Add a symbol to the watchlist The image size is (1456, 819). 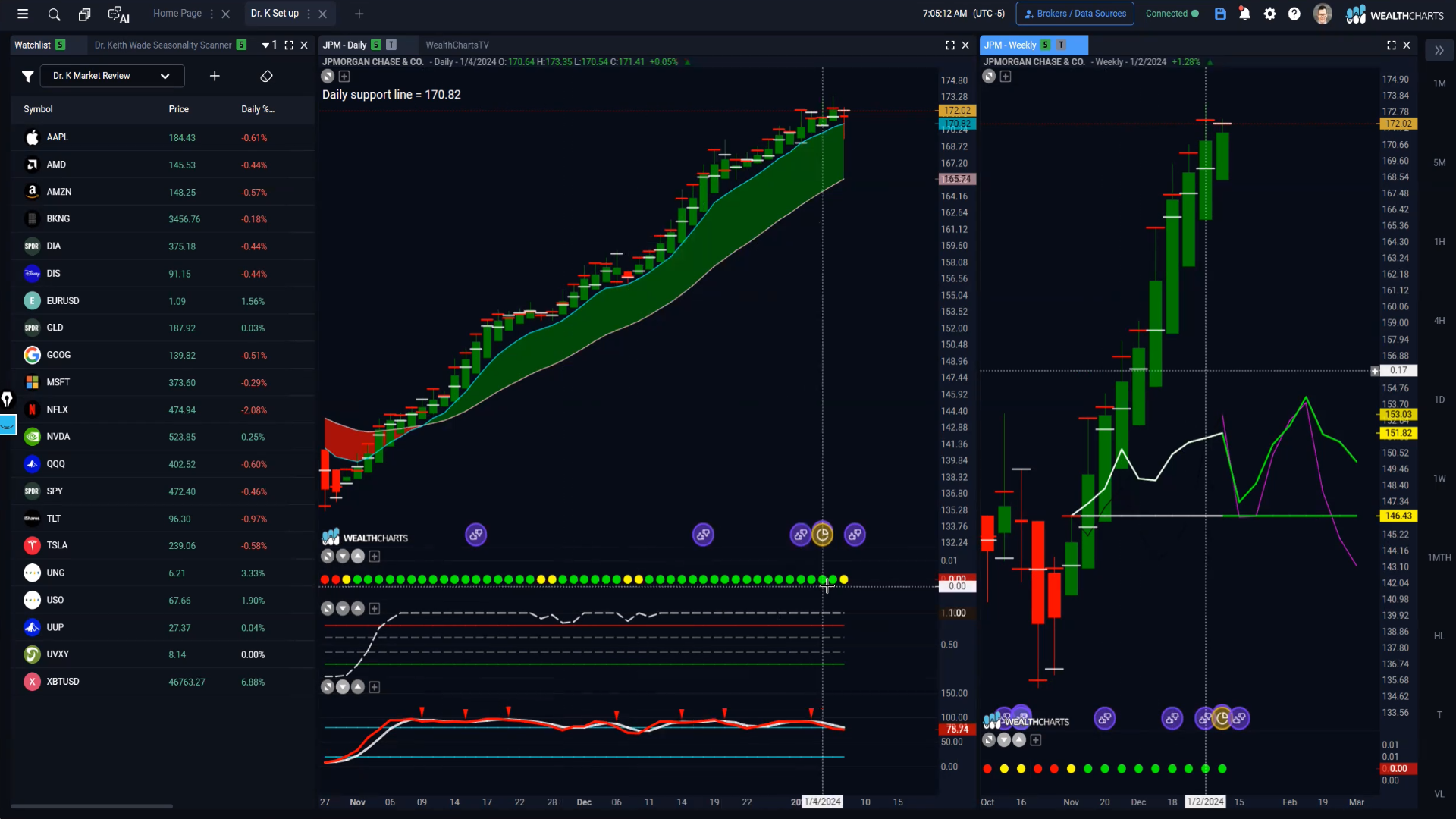pyautogui.click(x=215, y=76)
